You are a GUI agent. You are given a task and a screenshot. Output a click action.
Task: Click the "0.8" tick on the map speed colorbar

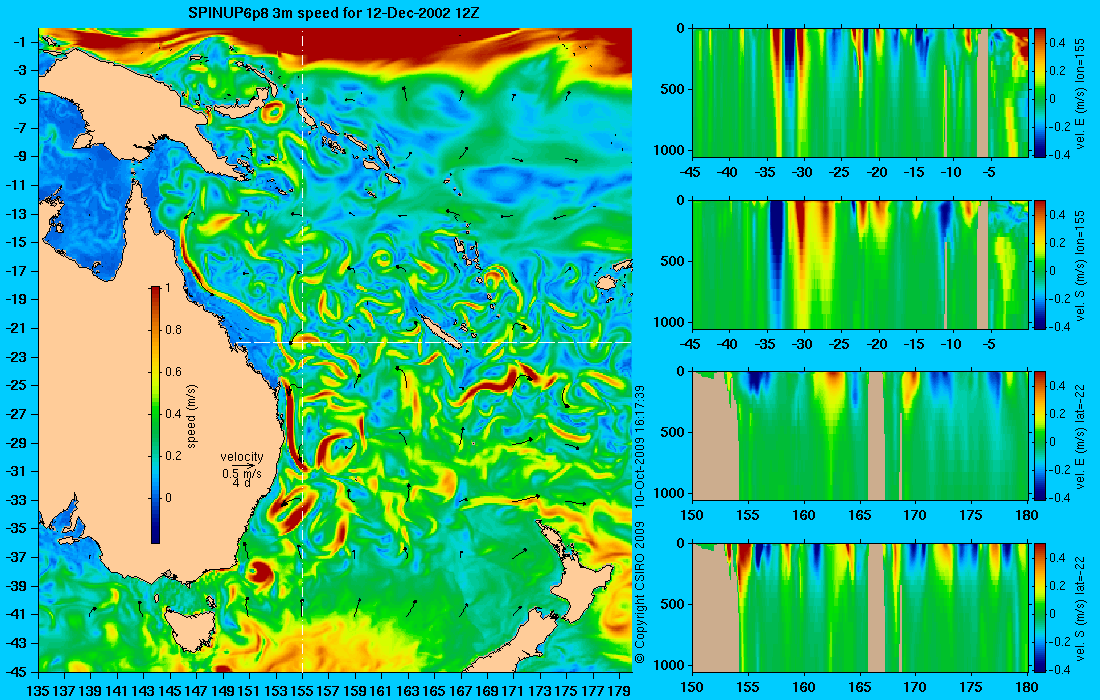tap(173, 330)
